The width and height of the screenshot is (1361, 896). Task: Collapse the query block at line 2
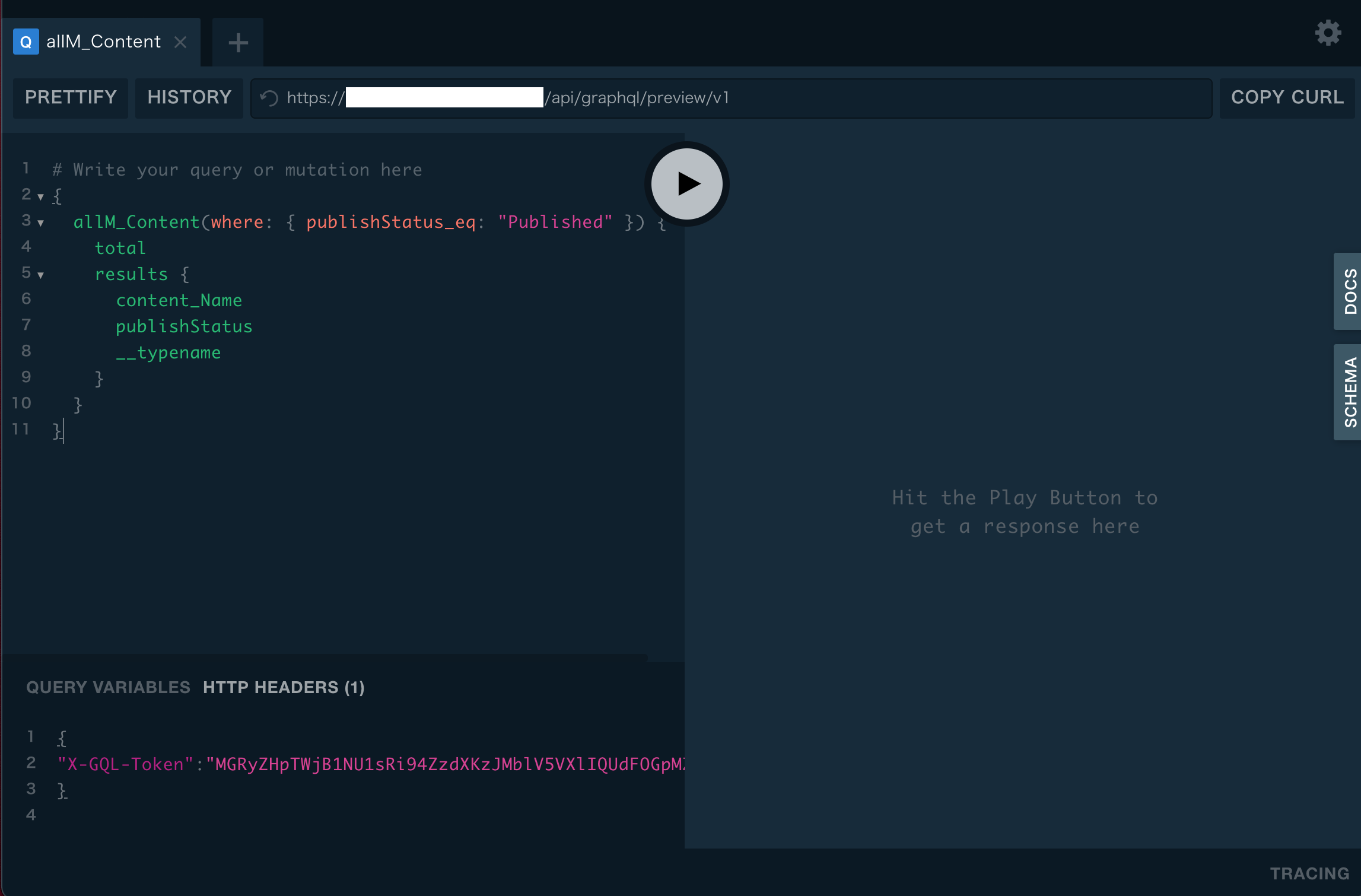[x=40, y=196]
